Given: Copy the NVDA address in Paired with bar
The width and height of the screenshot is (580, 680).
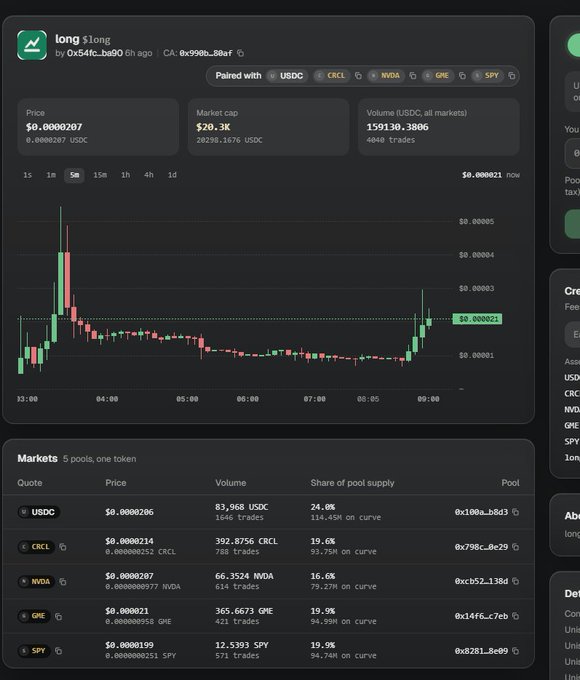Looking at the screenshot, I should click(413, 75).
